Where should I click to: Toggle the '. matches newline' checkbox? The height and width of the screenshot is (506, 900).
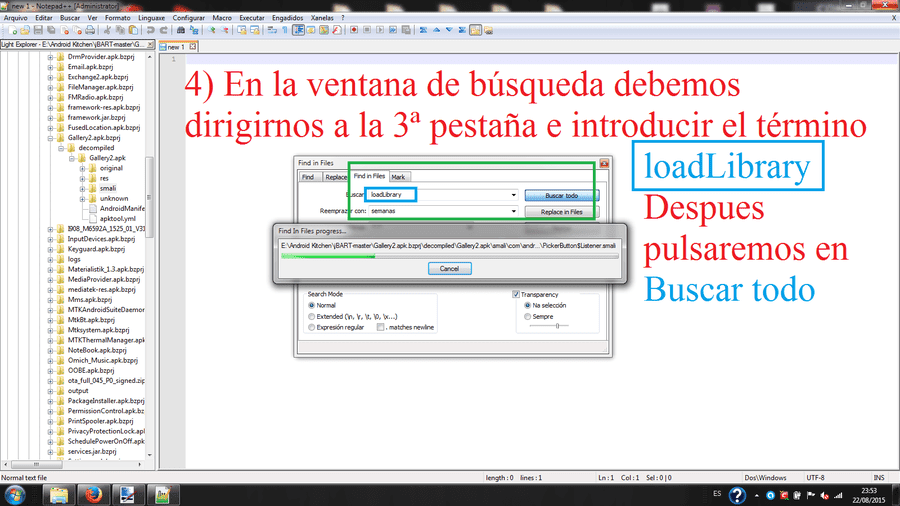coord(380,327)
